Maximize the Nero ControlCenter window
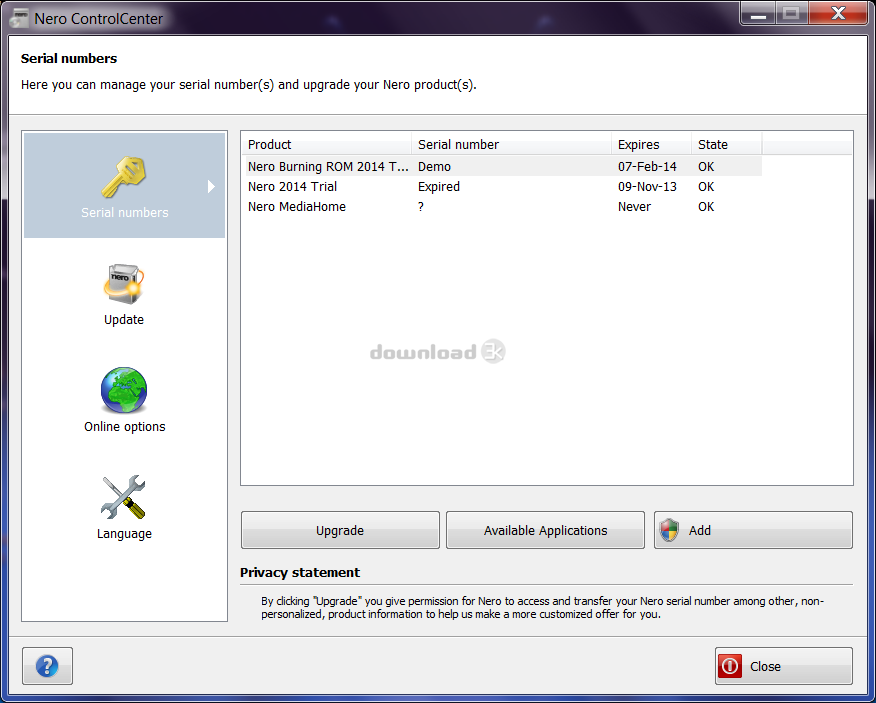876x703 pixels. 792,13
